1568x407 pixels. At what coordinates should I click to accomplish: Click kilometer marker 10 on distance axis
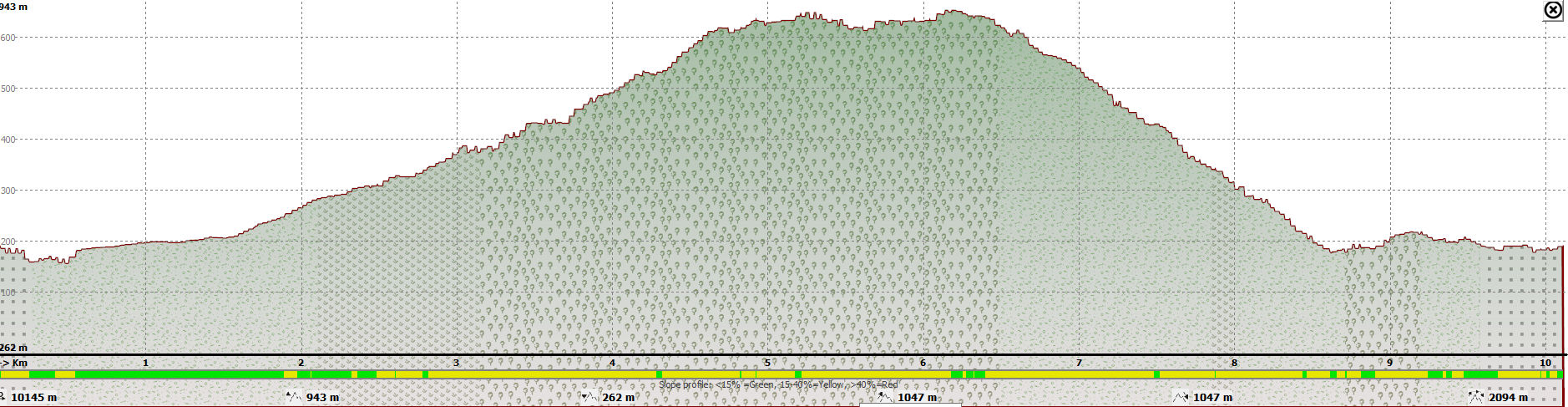coord(1545,363)
